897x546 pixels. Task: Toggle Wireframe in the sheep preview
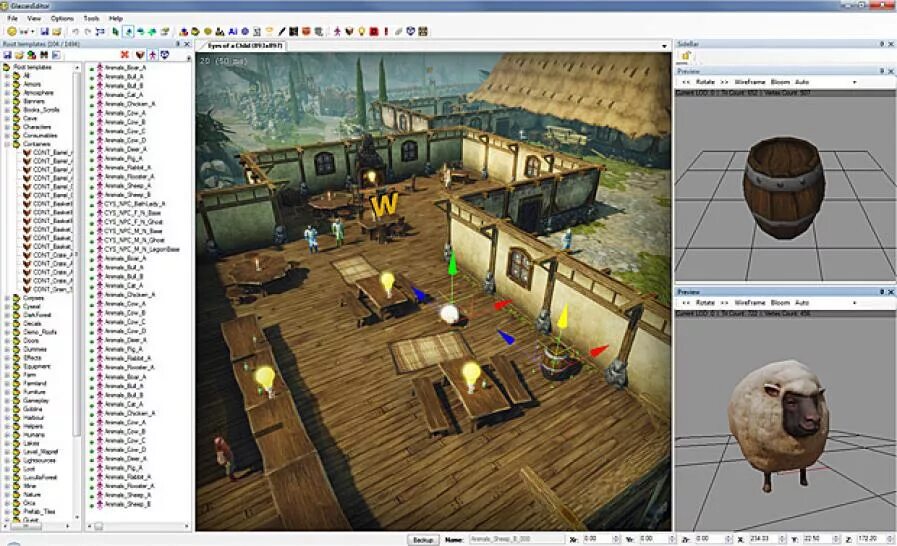pos(749,302)
